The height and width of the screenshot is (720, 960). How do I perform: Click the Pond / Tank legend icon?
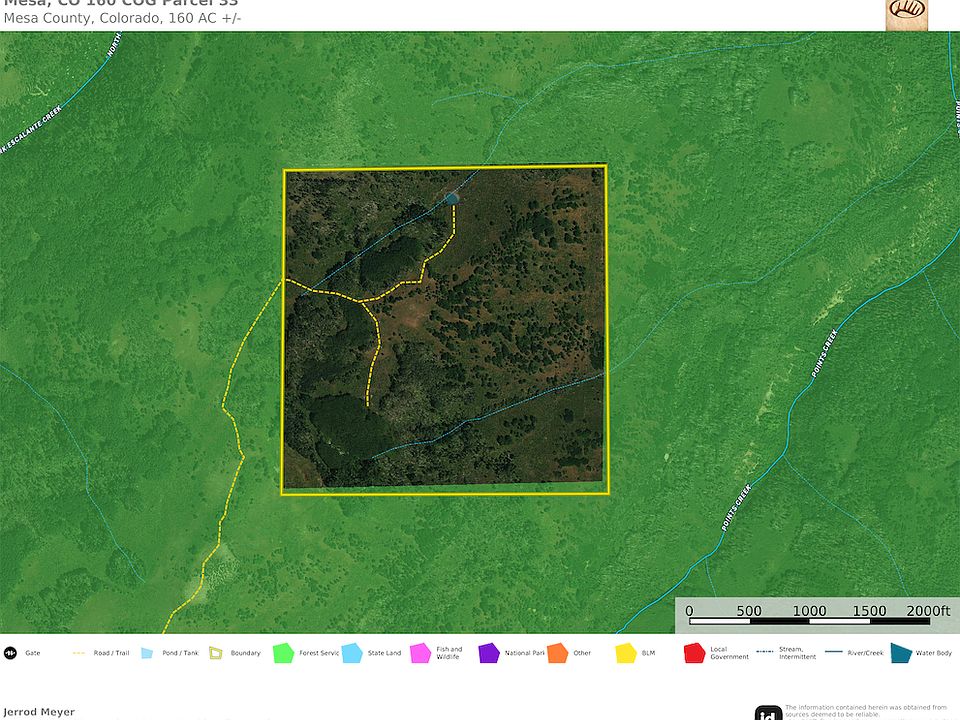click(x=146, y=653)
